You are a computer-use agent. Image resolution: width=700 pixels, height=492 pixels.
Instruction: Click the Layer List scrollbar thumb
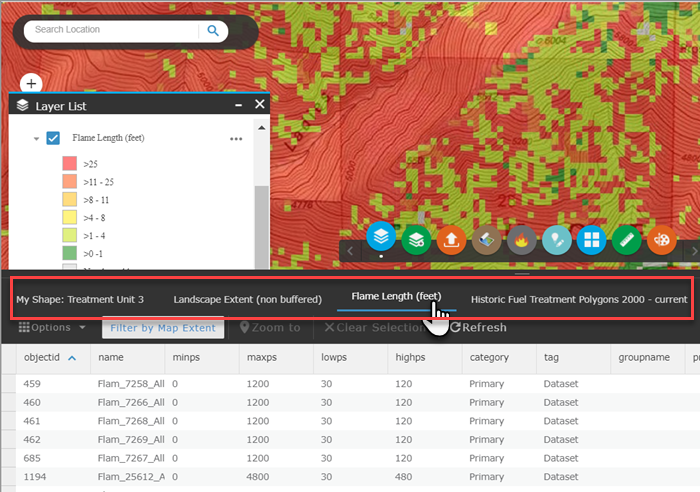[x=262, y=227]
